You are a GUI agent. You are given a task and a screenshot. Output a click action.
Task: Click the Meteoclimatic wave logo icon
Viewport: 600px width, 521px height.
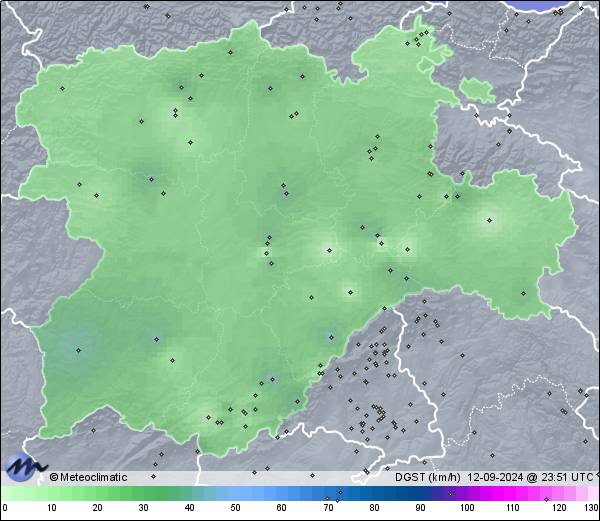click(25, 467)
